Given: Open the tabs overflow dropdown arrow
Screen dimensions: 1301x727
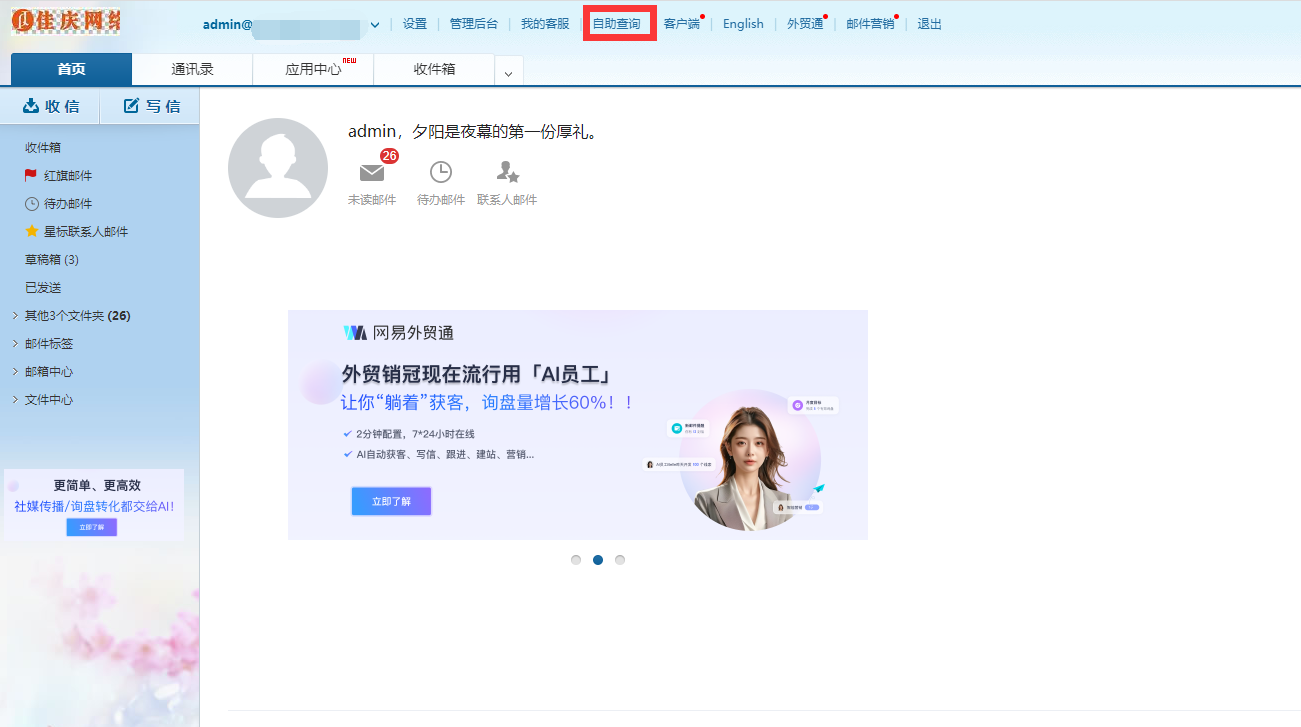Looking at the screenshot, I should click(508, 73).
